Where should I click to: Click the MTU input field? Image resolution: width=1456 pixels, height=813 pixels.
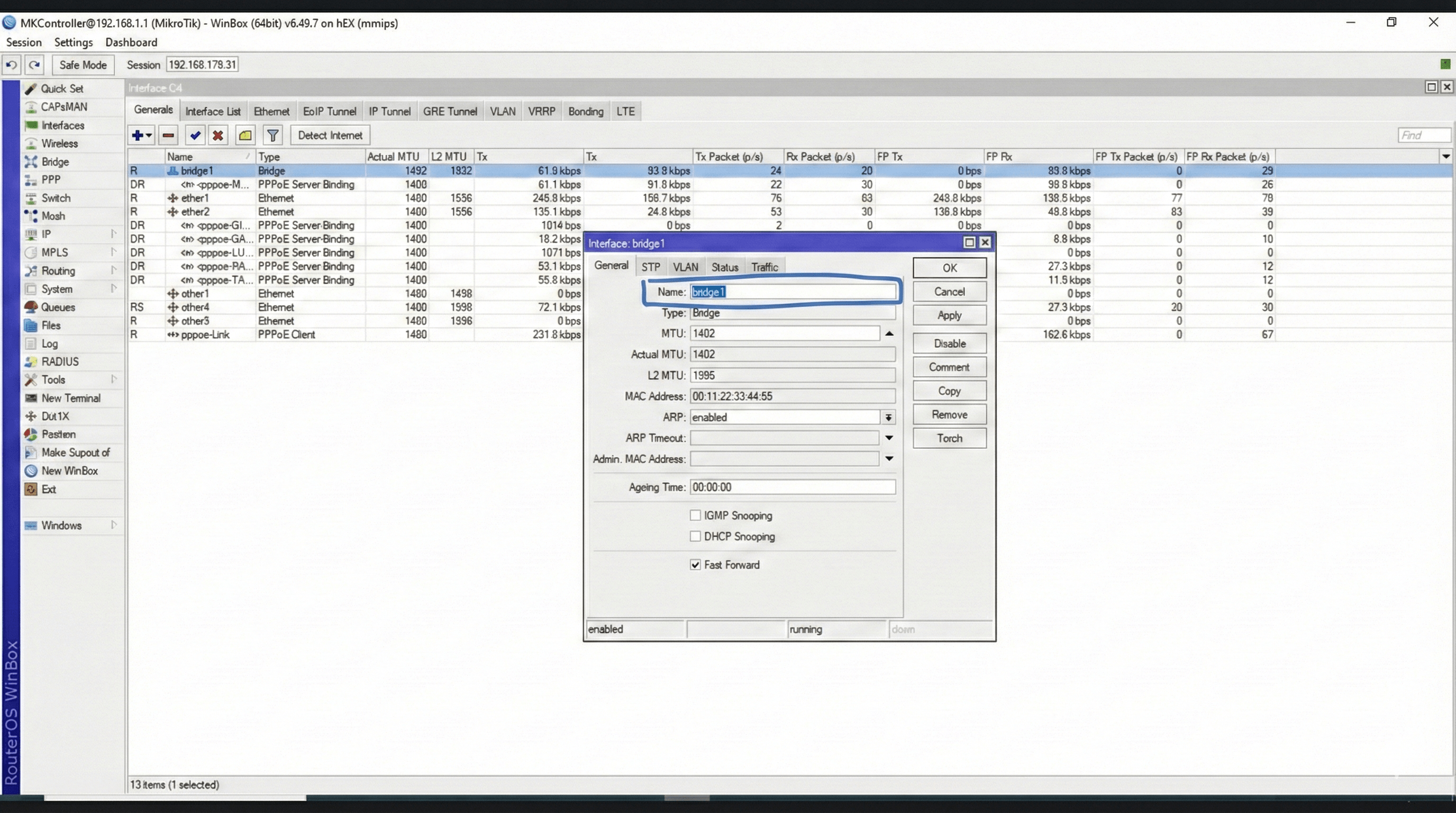(x=784, y=333)
